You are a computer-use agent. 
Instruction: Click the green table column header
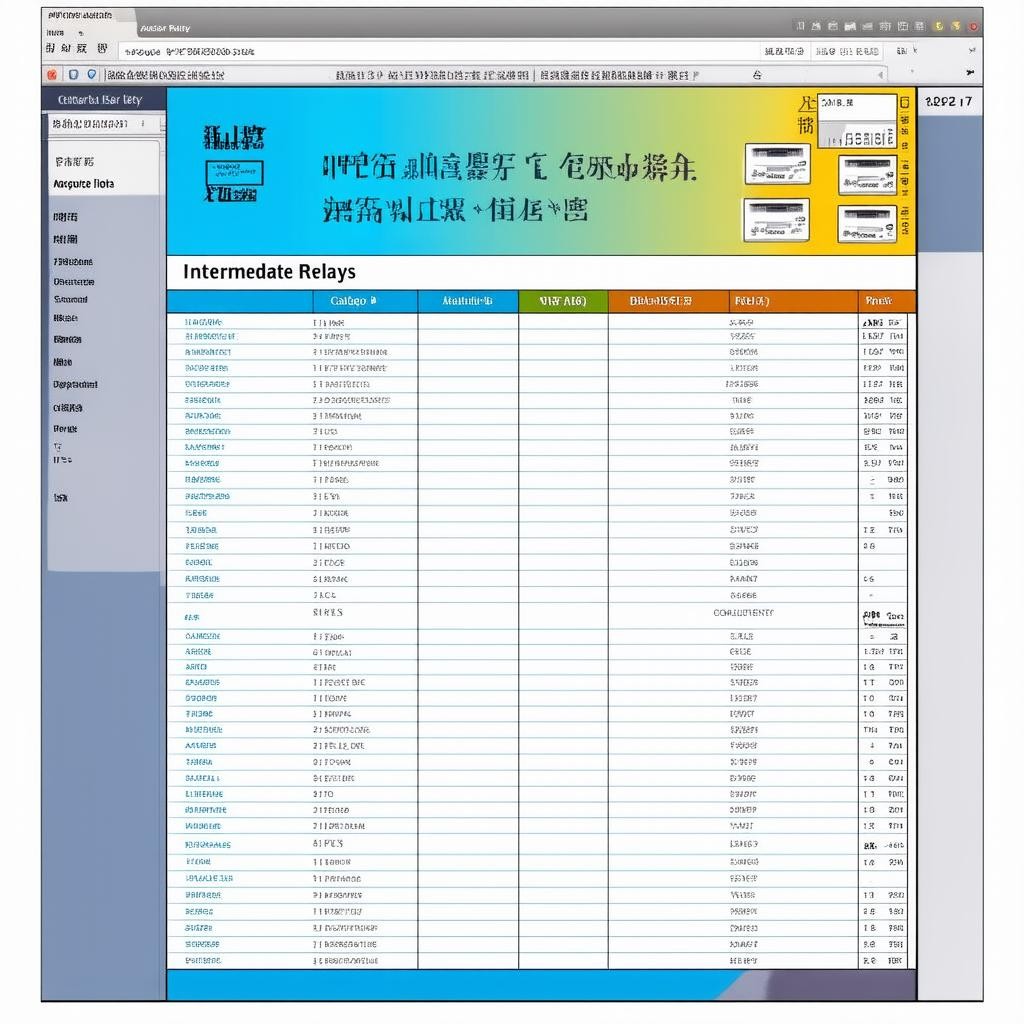[562, 301]
